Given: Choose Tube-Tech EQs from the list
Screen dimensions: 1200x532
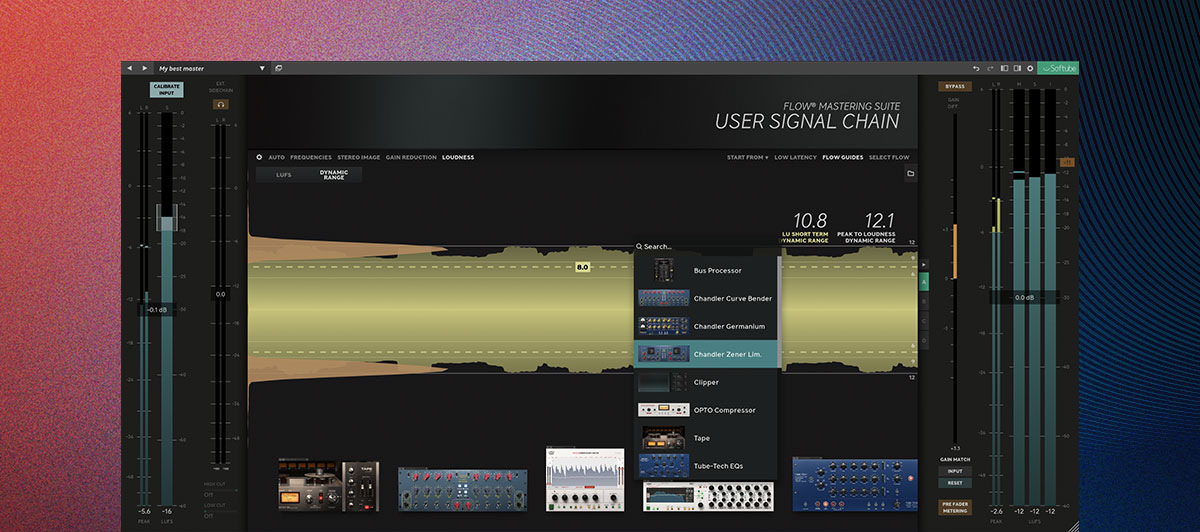Looking at the screenshot, I should point(705,466).
